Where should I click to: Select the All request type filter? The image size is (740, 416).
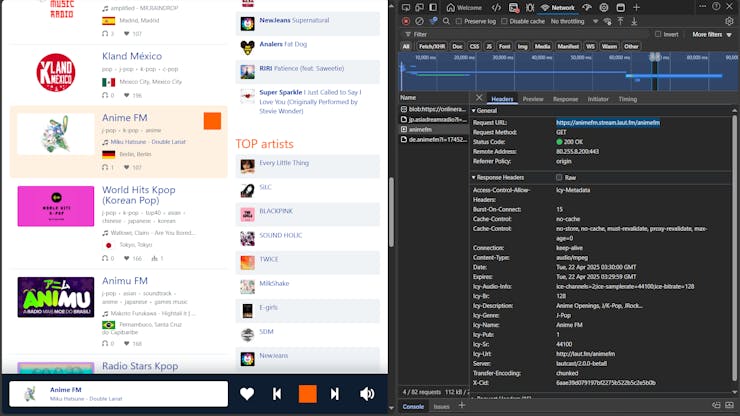pos(406,46)
